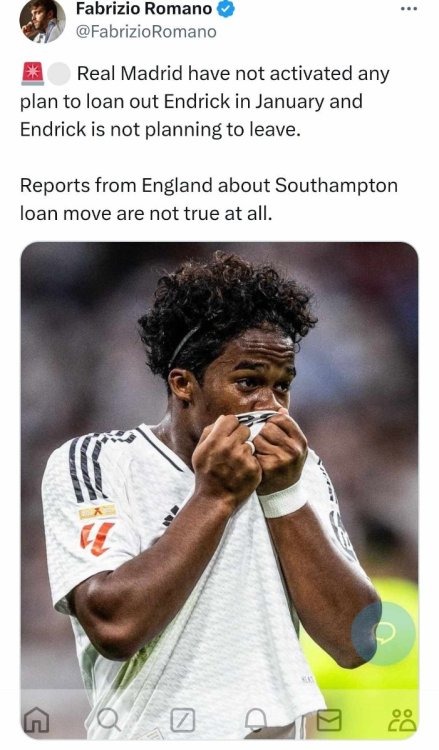The image size is (439, 750).
Task: Open the Endrick photo attached to tweet
Action: click(x=220, y=491)
